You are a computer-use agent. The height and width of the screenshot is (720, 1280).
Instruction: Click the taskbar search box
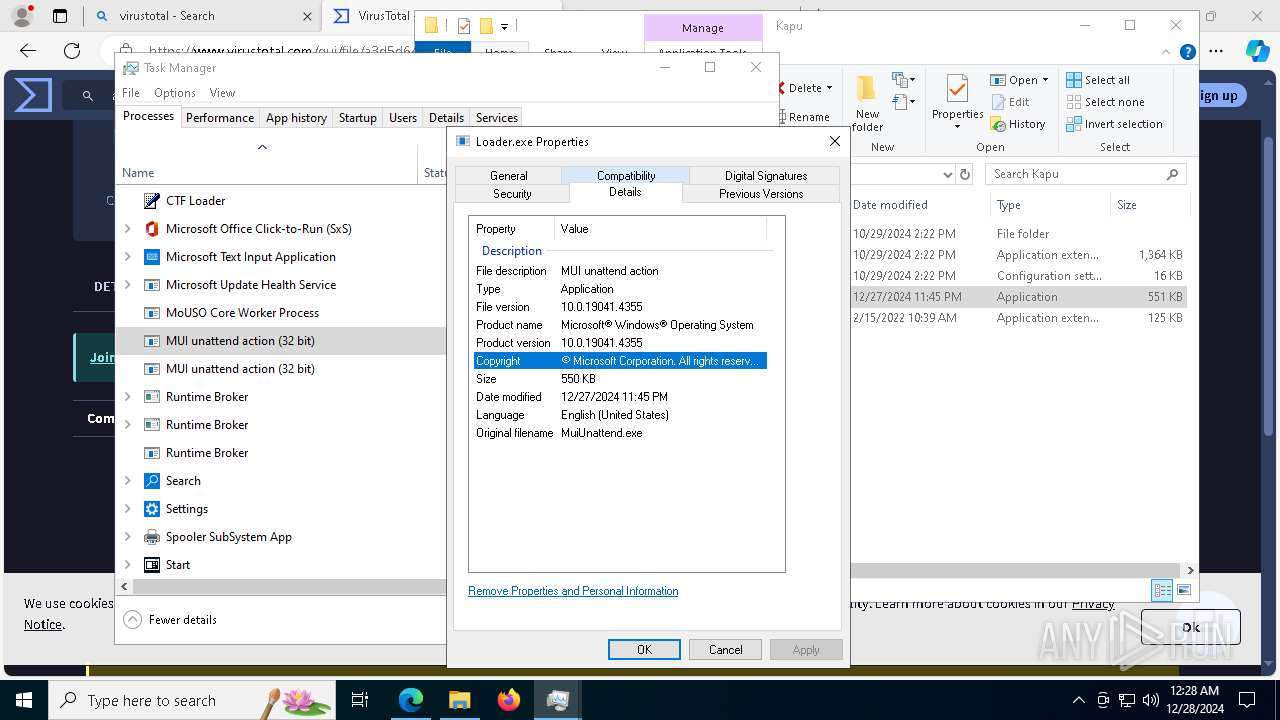click(190, 700)
